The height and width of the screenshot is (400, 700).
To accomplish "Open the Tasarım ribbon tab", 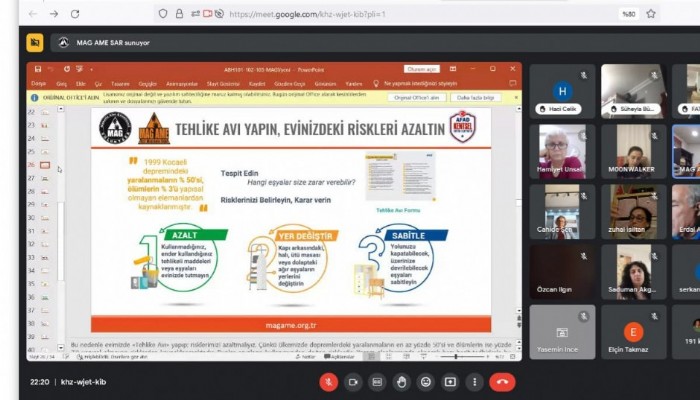I will pos(120,84).
